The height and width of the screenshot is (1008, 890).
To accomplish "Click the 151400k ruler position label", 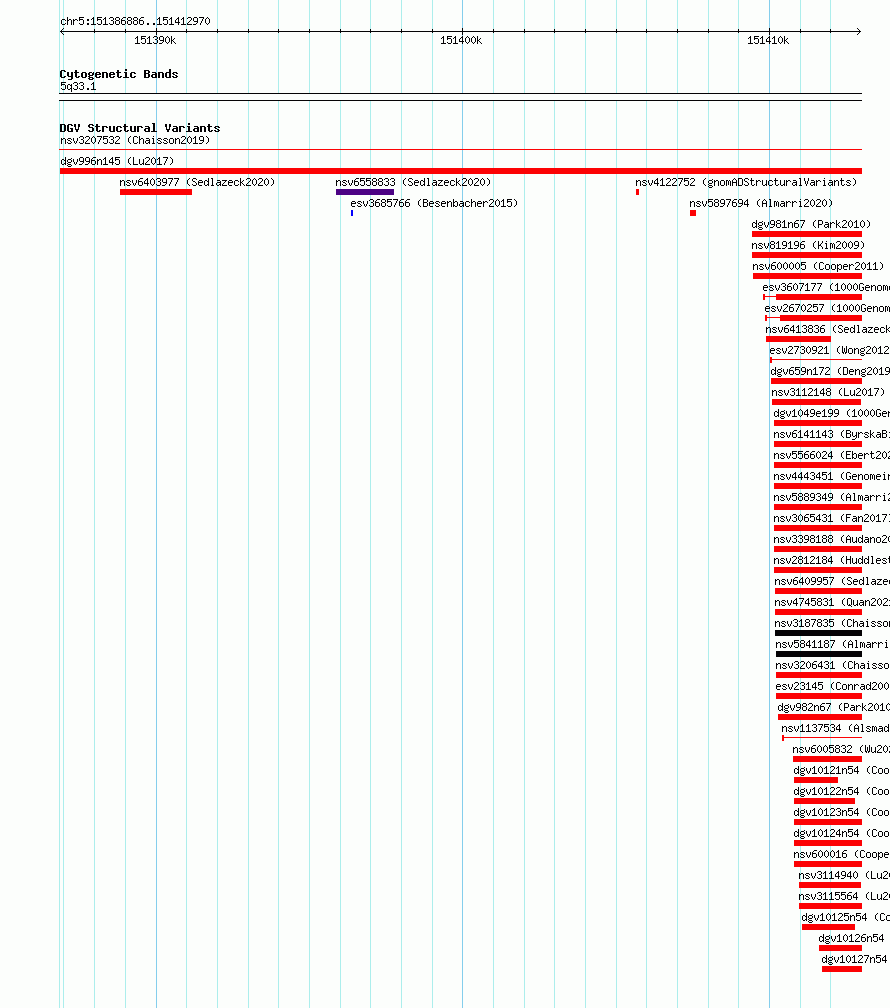I will 461,40.
